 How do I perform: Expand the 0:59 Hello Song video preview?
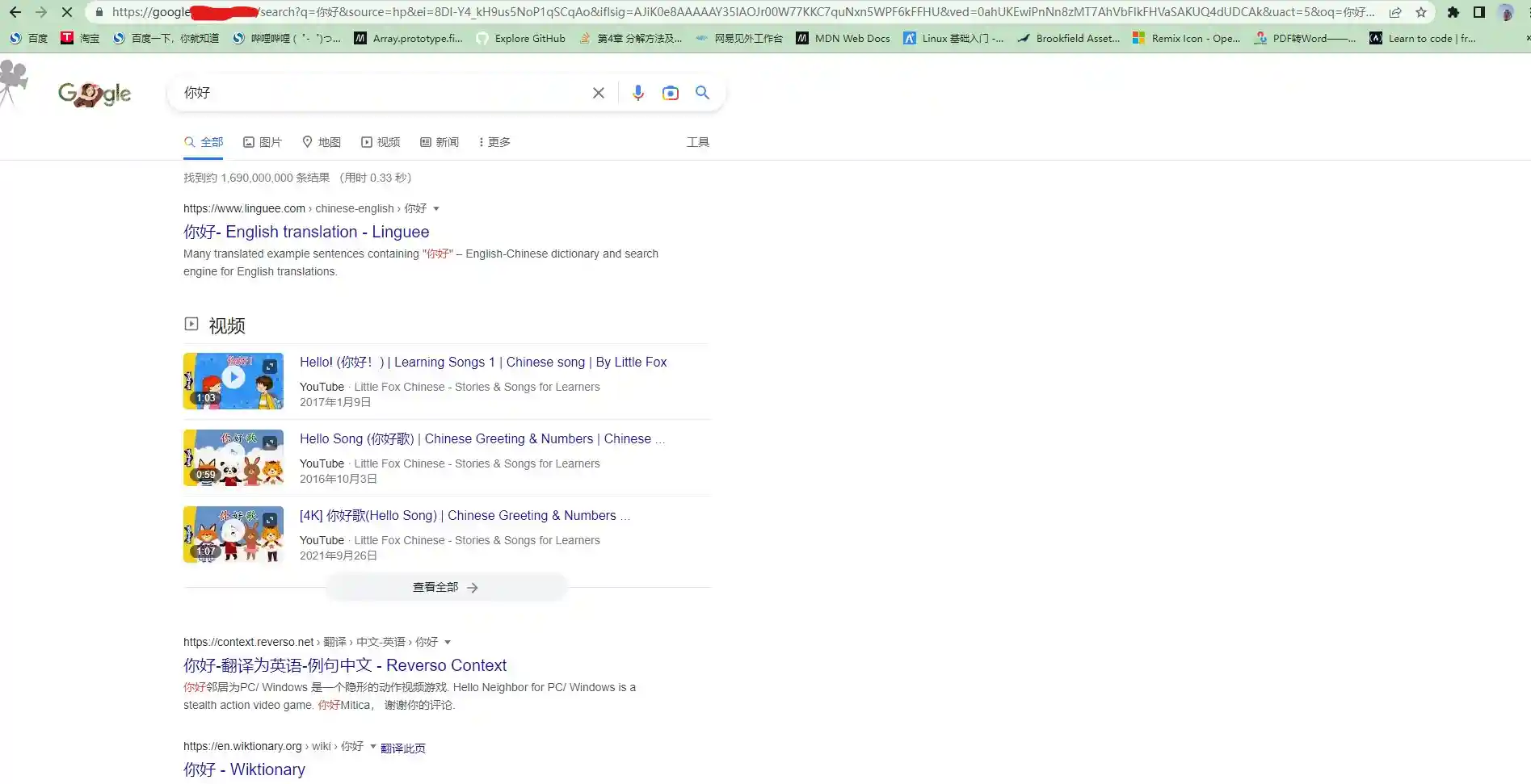pyautogui.click(x=270, y=443)
